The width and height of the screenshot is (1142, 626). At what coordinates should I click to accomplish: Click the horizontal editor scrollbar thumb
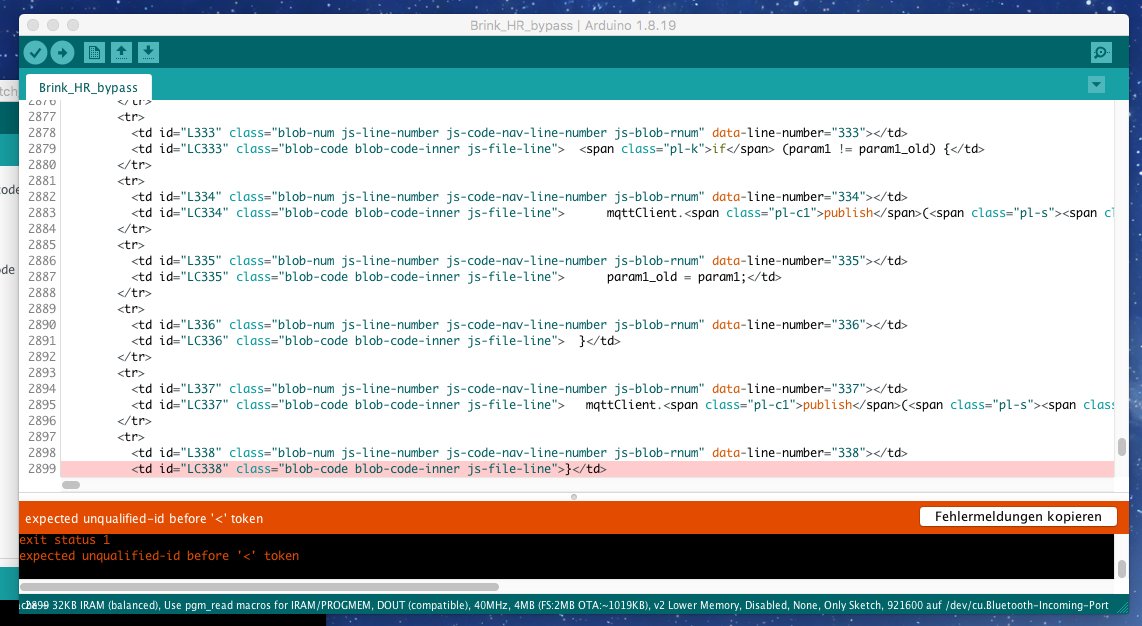coord(71,485)
